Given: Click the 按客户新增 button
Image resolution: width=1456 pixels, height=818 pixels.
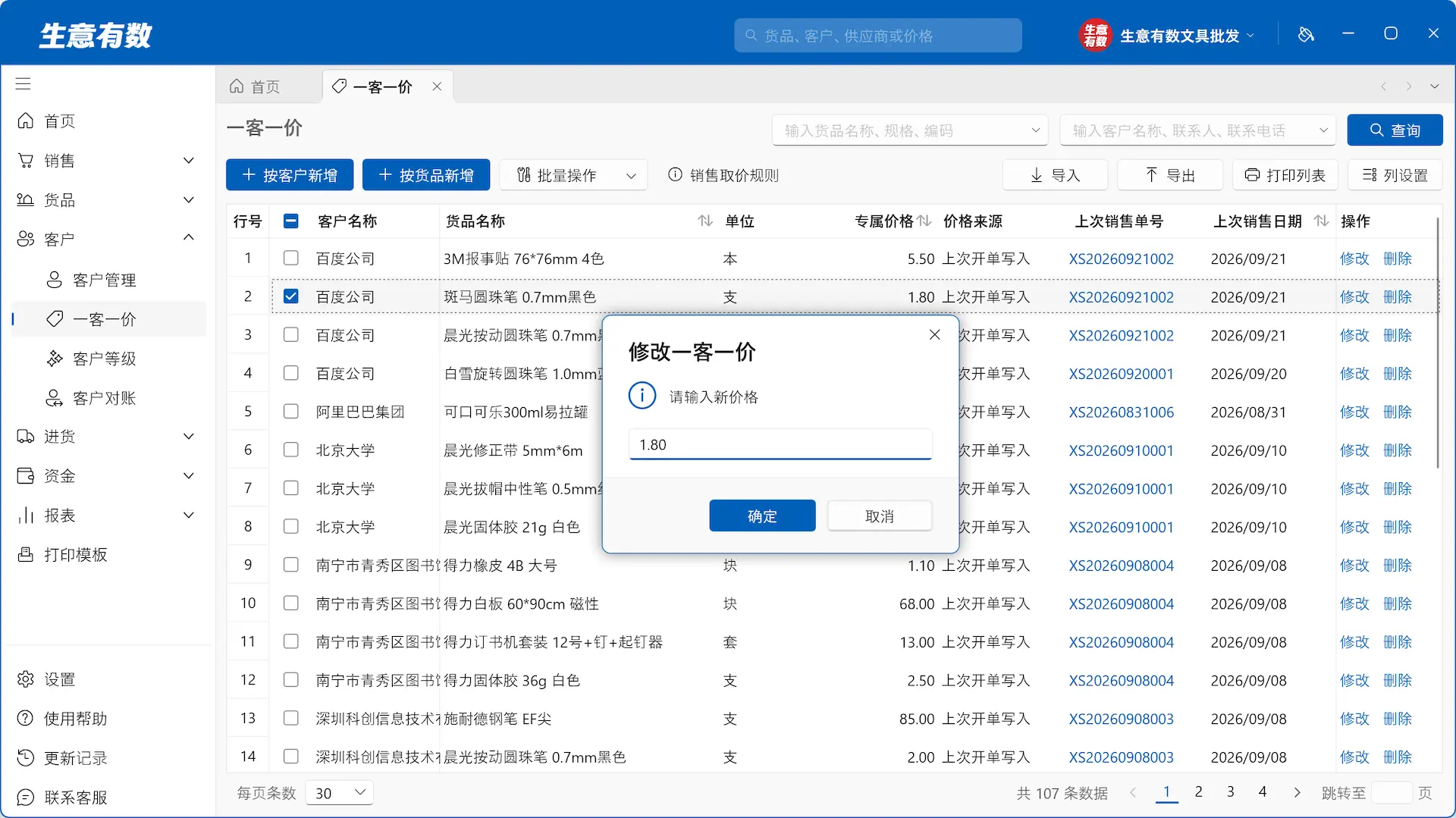Looking at the screenshot, I should click(290, 175).
